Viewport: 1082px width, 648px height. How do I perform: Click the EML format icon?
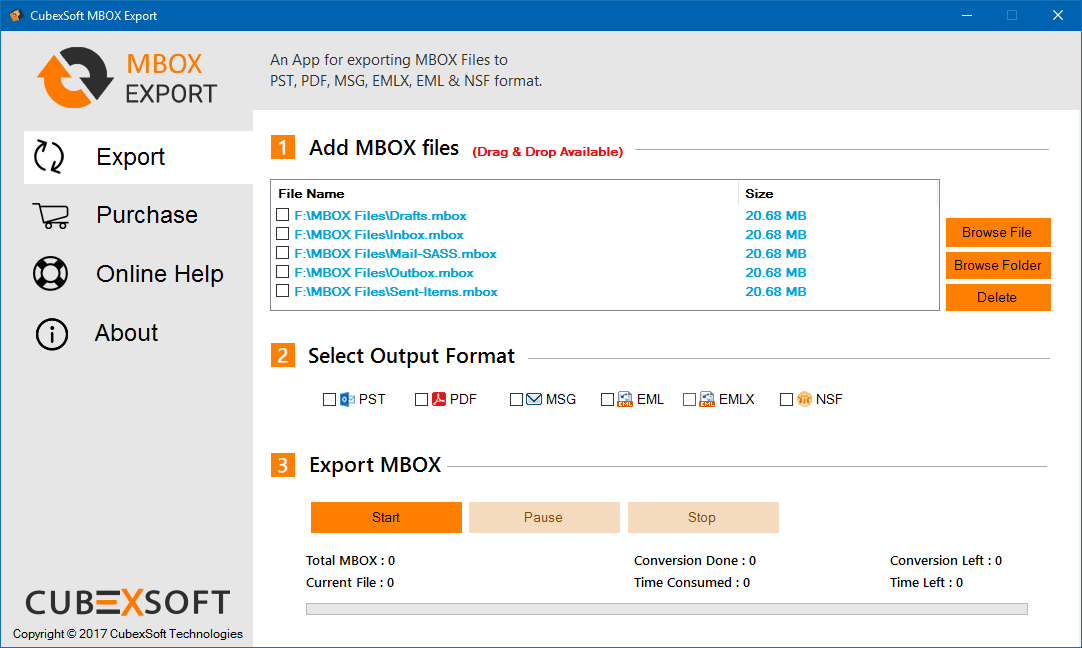pos(625,399)
